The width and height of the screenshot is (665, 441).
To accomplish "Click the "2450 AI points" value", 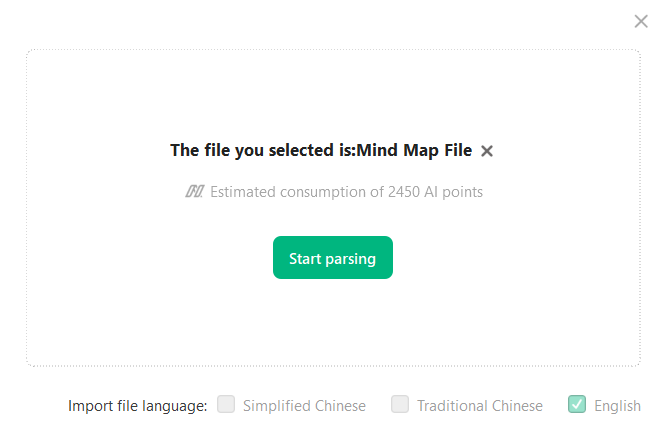I will click(x=435, y=191).
